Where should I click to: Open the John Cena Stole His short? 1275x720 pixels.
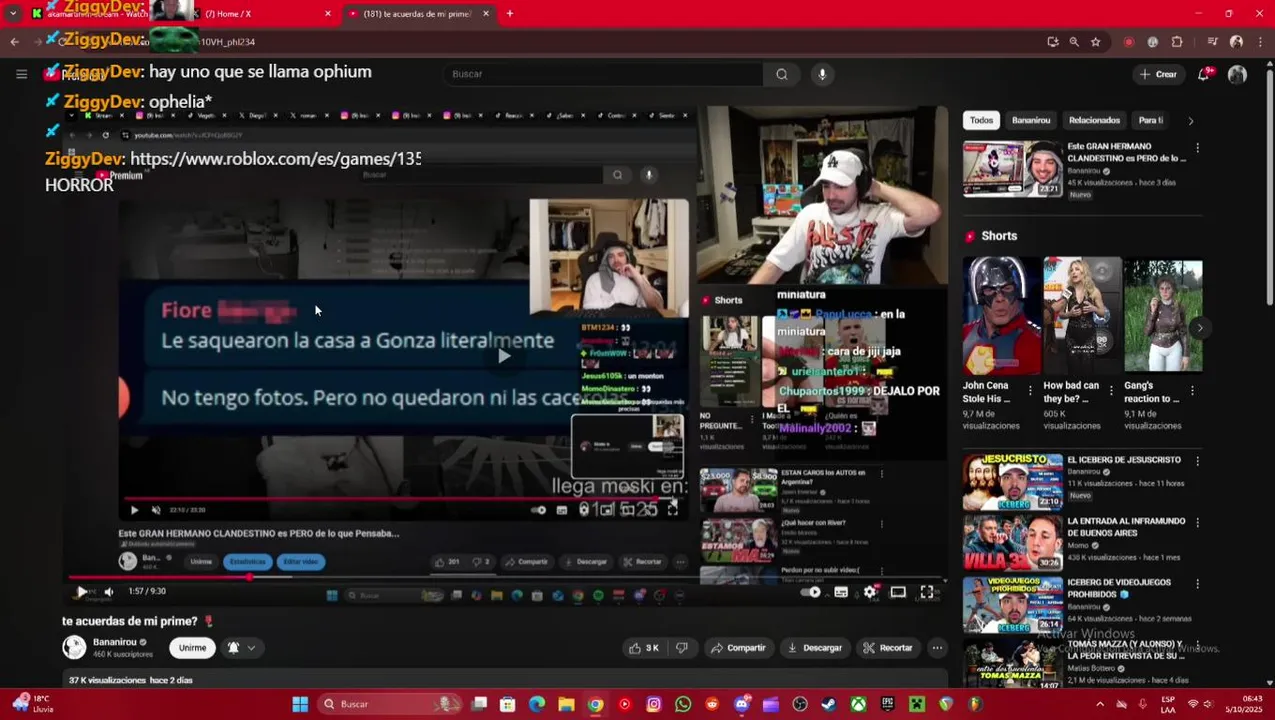[x=1001, y=316]
